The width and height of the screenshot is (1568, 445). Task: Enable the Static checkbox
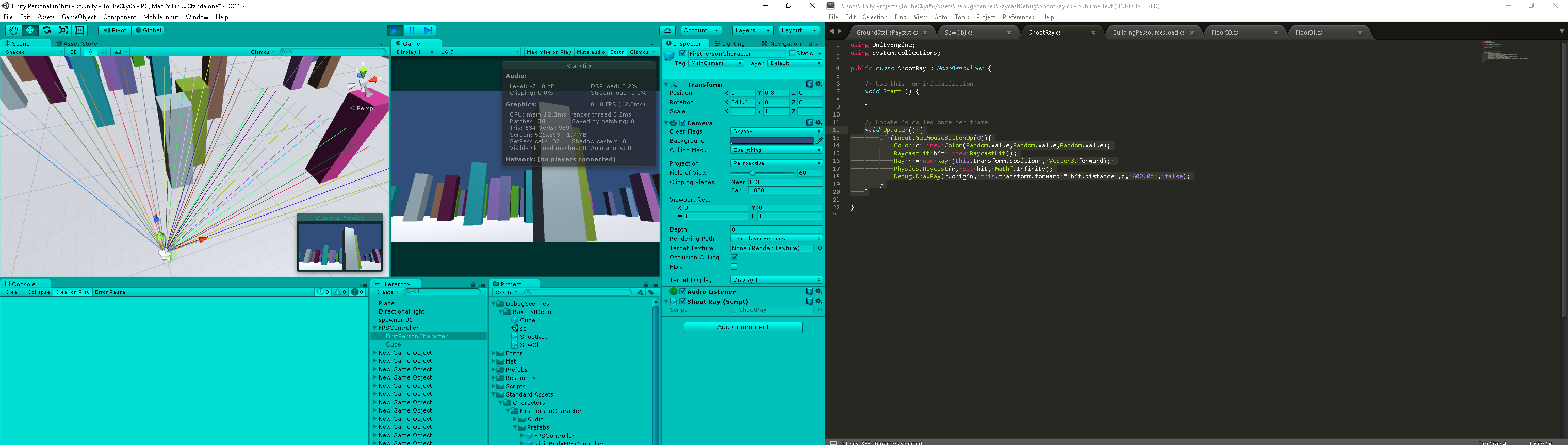click(792, 54)
